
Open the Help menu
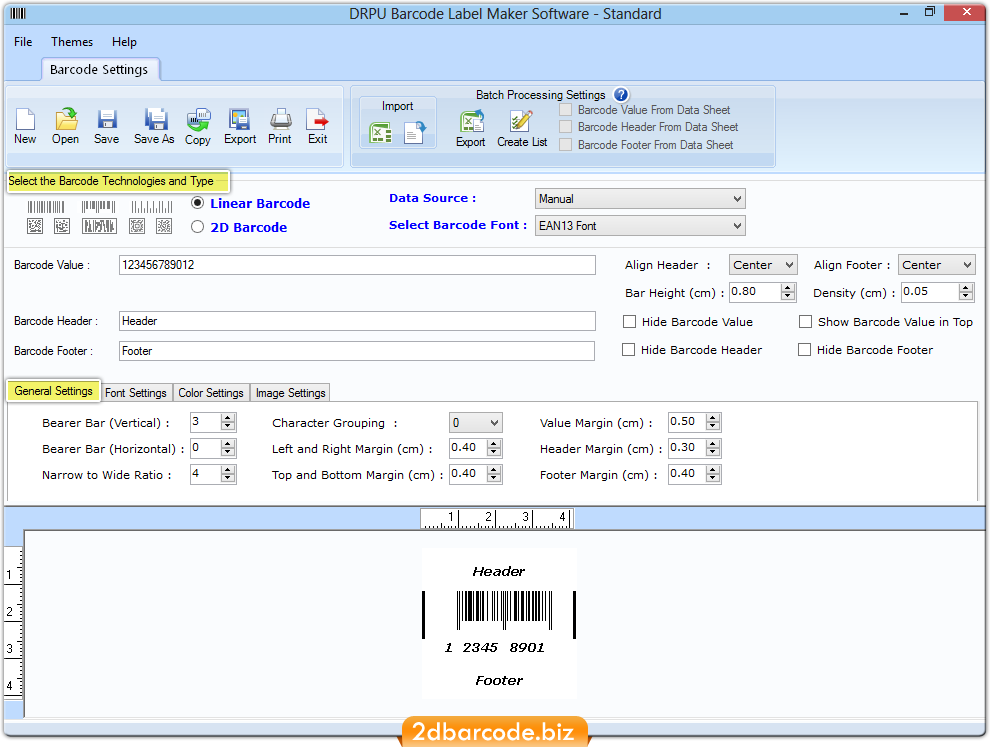(124, 42)
